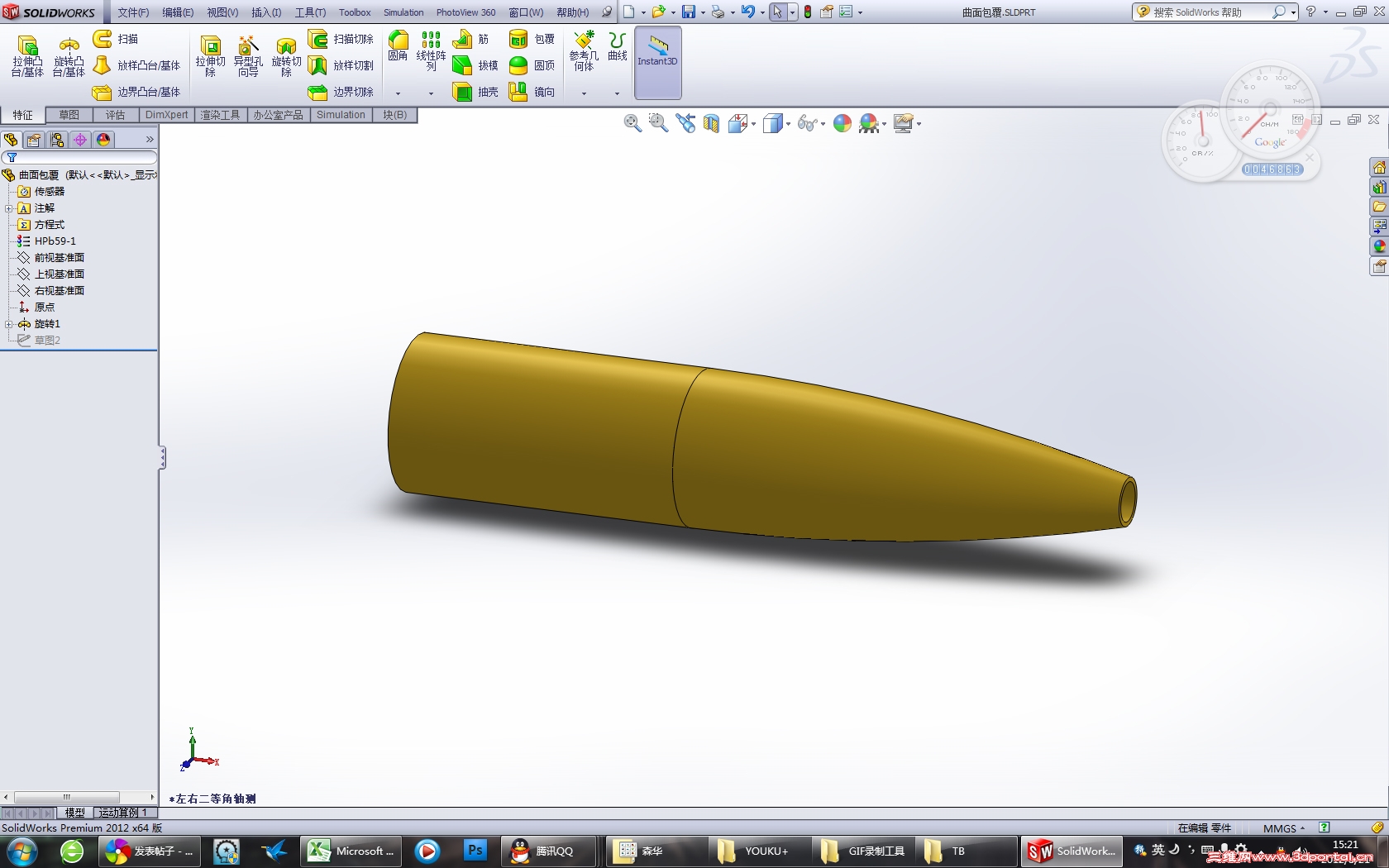
Task: Select the 旋转凸台/基体 revolve boss tool
Action: pyautogui.click(x=69, y=56)
